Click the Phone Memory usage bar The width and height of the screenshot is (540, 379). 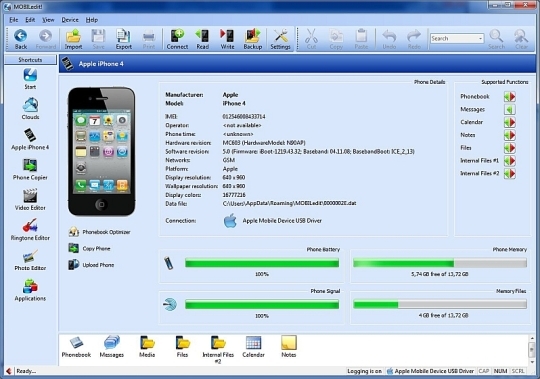(440, 263)
